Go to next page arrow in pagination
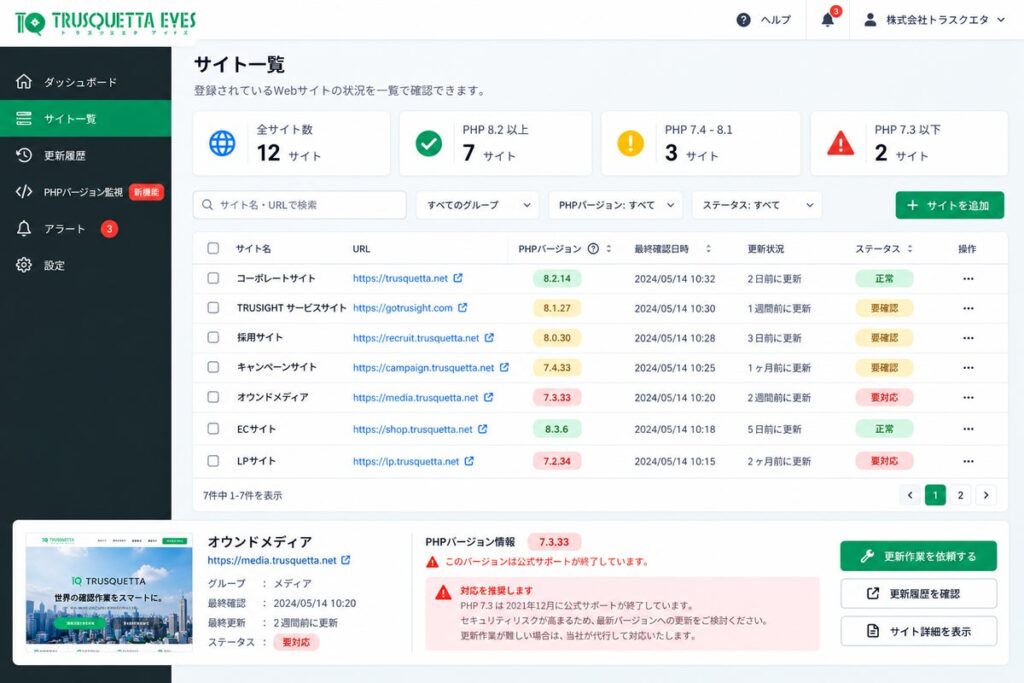The width and height of the screenshot is (1024, 683). [986, 495]
